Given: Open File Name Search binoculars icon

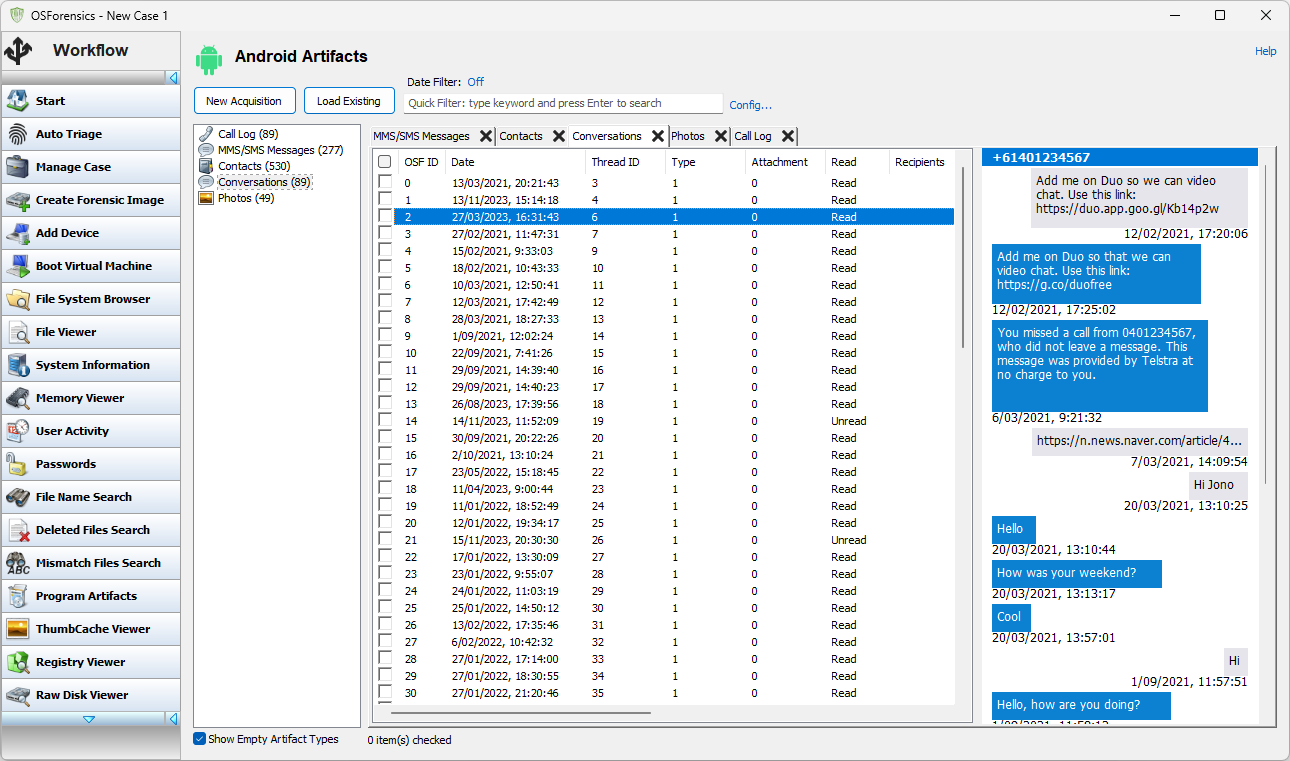Looking at the screenshot, I should click(x=18, y=497).
